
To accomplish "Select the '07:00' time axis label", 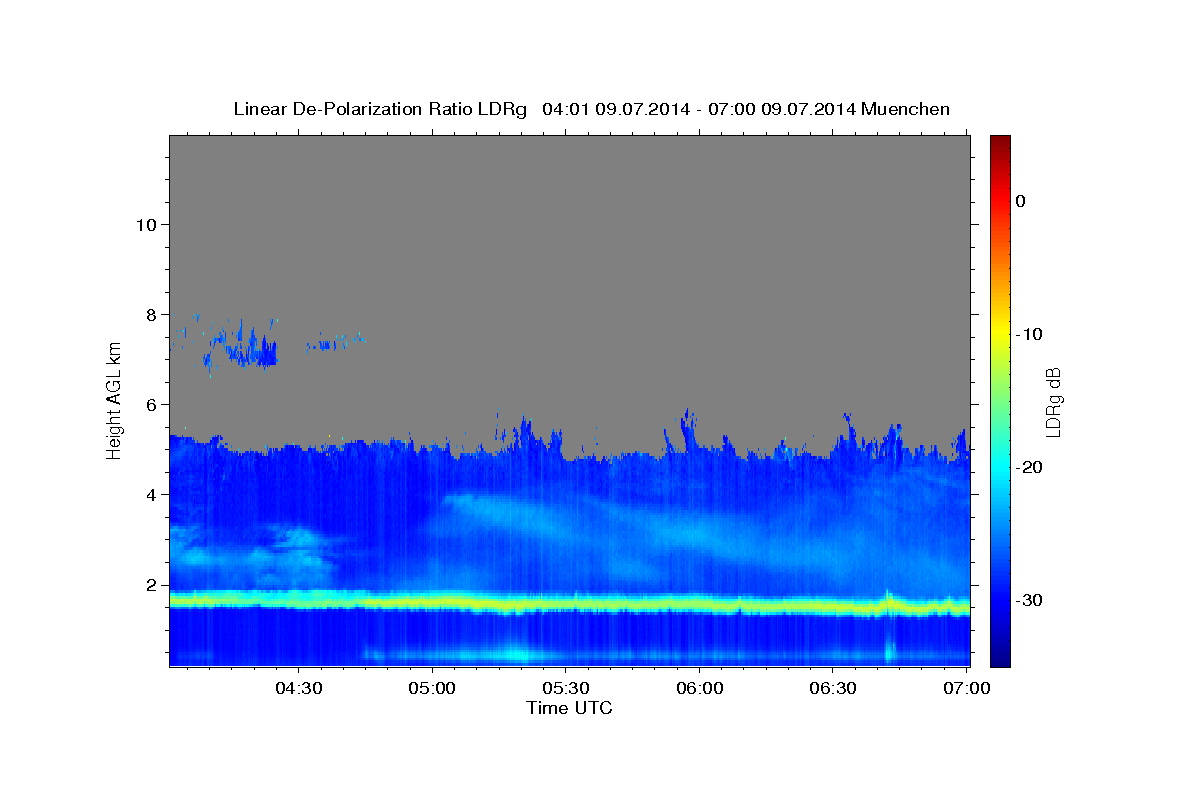I will [967, 688].
